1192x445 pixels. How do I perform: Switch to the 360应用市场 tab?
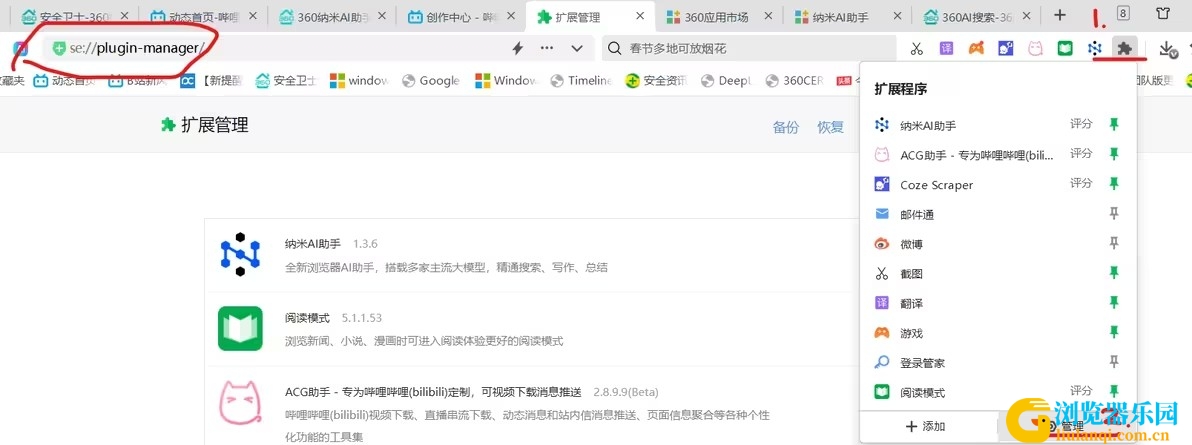[719, 16]
